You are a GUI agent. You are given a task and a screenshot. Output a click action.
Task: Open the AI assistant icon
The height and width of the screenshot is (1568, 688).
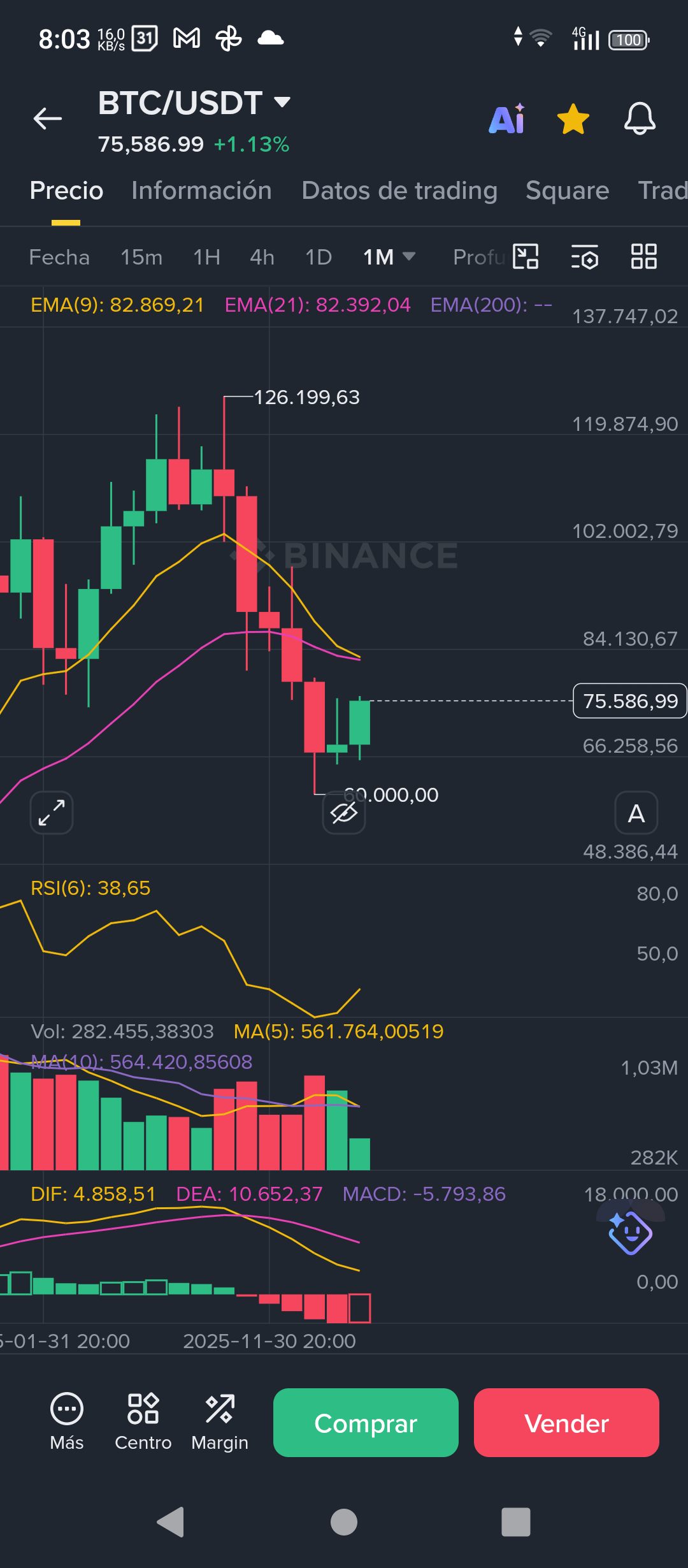tap(507, 119)
